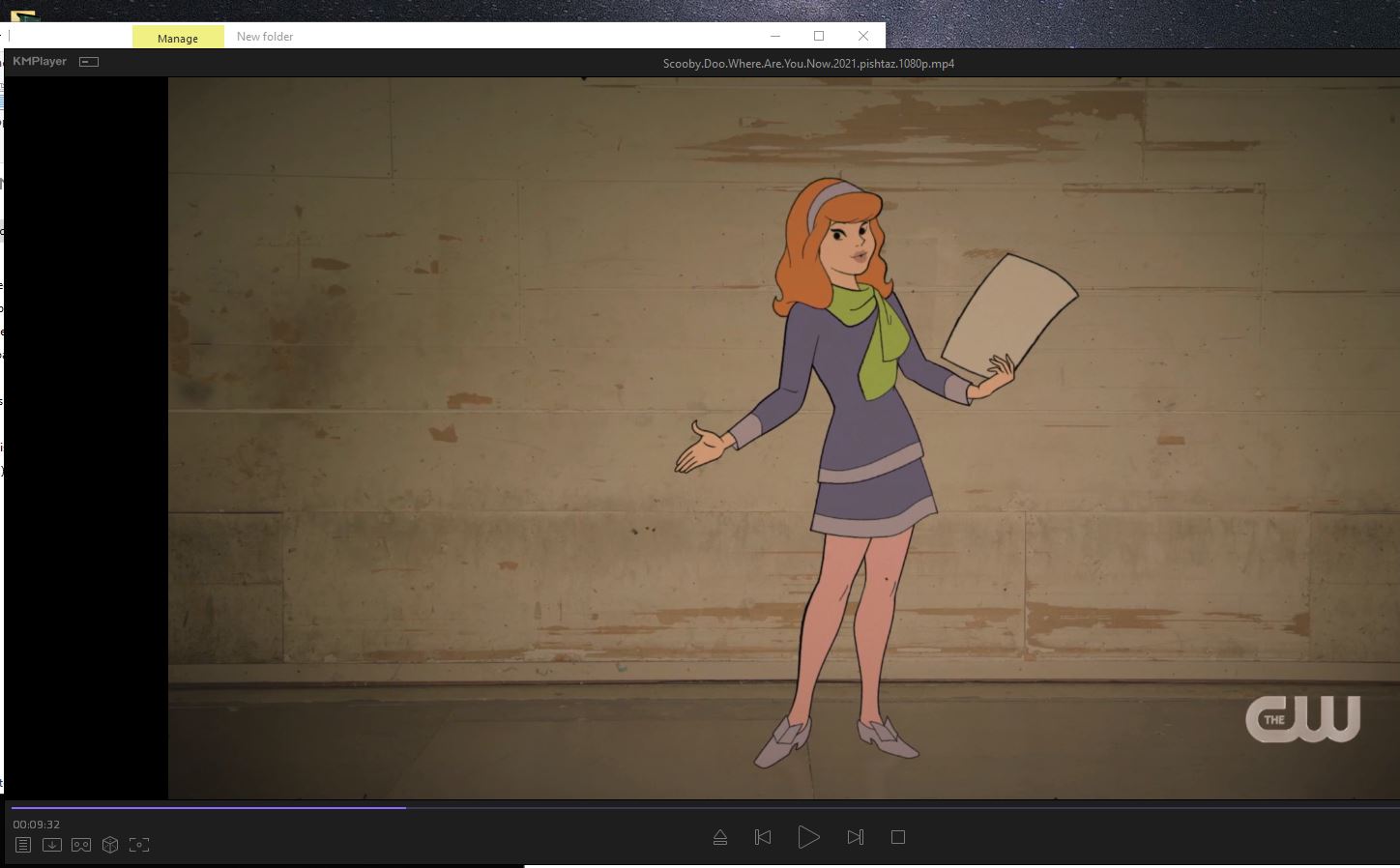This screenshot has width=1400, height=868.
Task: Open the playlist panel icon
Action: [23, 845]
